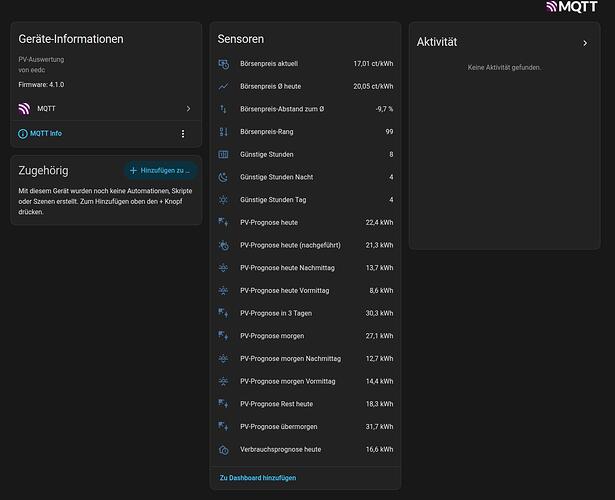Screen dimensions: 615x500
Task: Click the PV-Prognose heute Nachmittag icon
Action: (x=224, y=268)
